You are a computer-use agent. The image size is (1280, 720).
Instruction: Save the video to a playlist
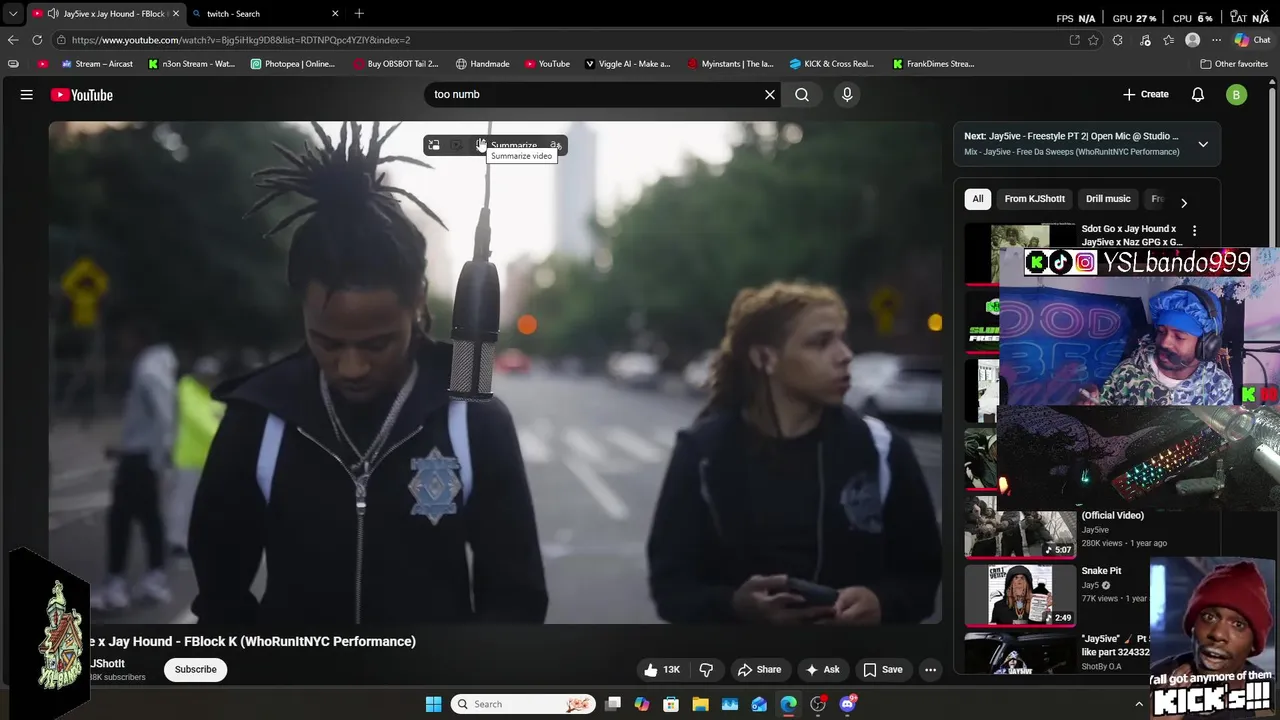coord(883,670)
